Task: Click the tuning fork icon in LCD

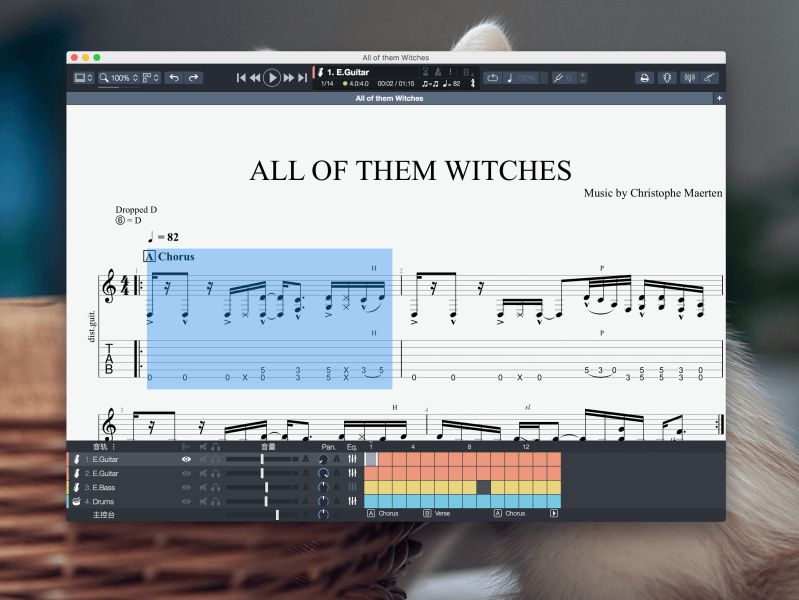Action: 472,83
